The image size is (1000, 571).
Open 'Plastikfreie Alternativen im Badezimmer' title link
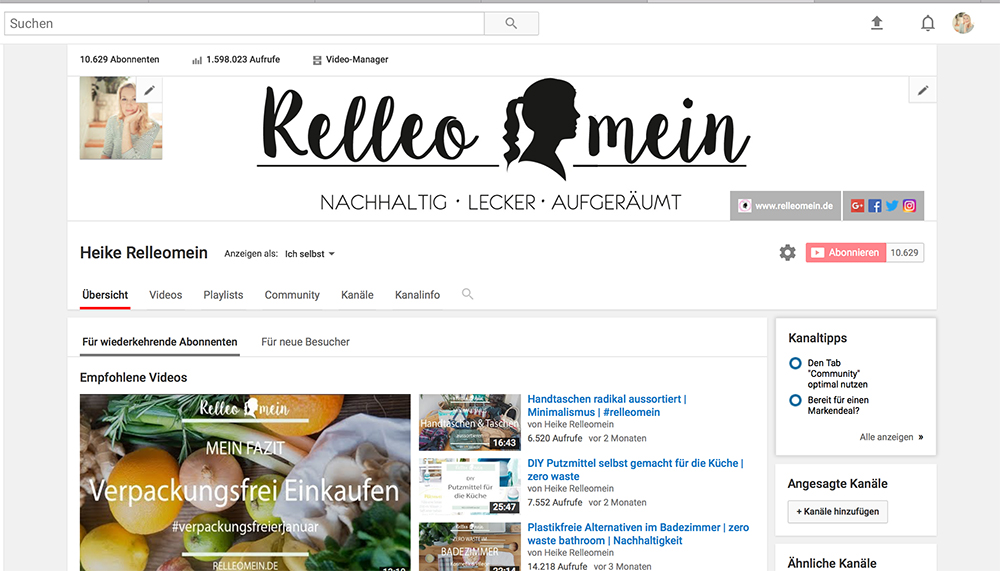point(638,534)
